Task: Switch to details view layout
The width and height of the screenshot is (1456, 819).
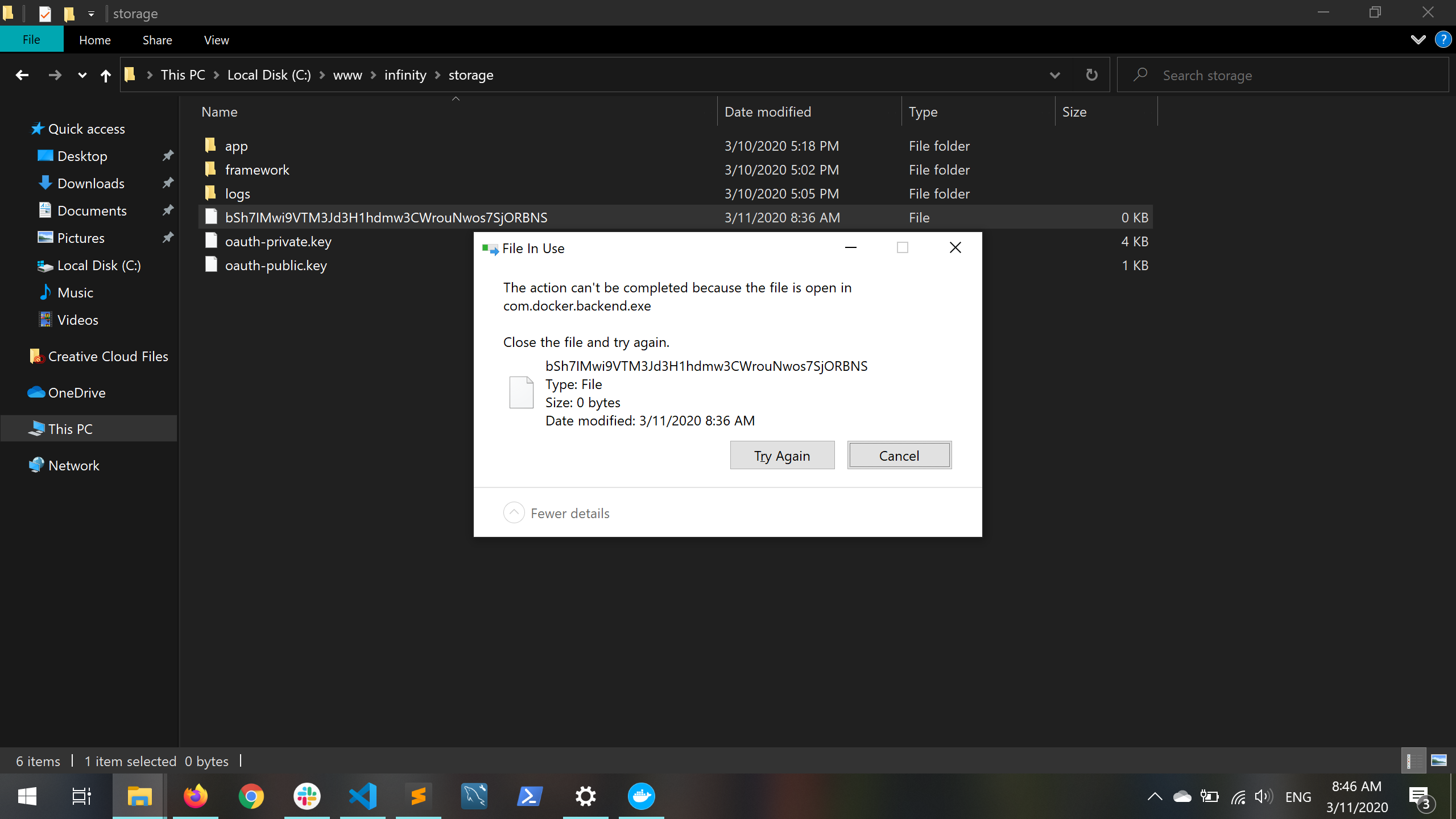Action: [x=1413, y=760]
